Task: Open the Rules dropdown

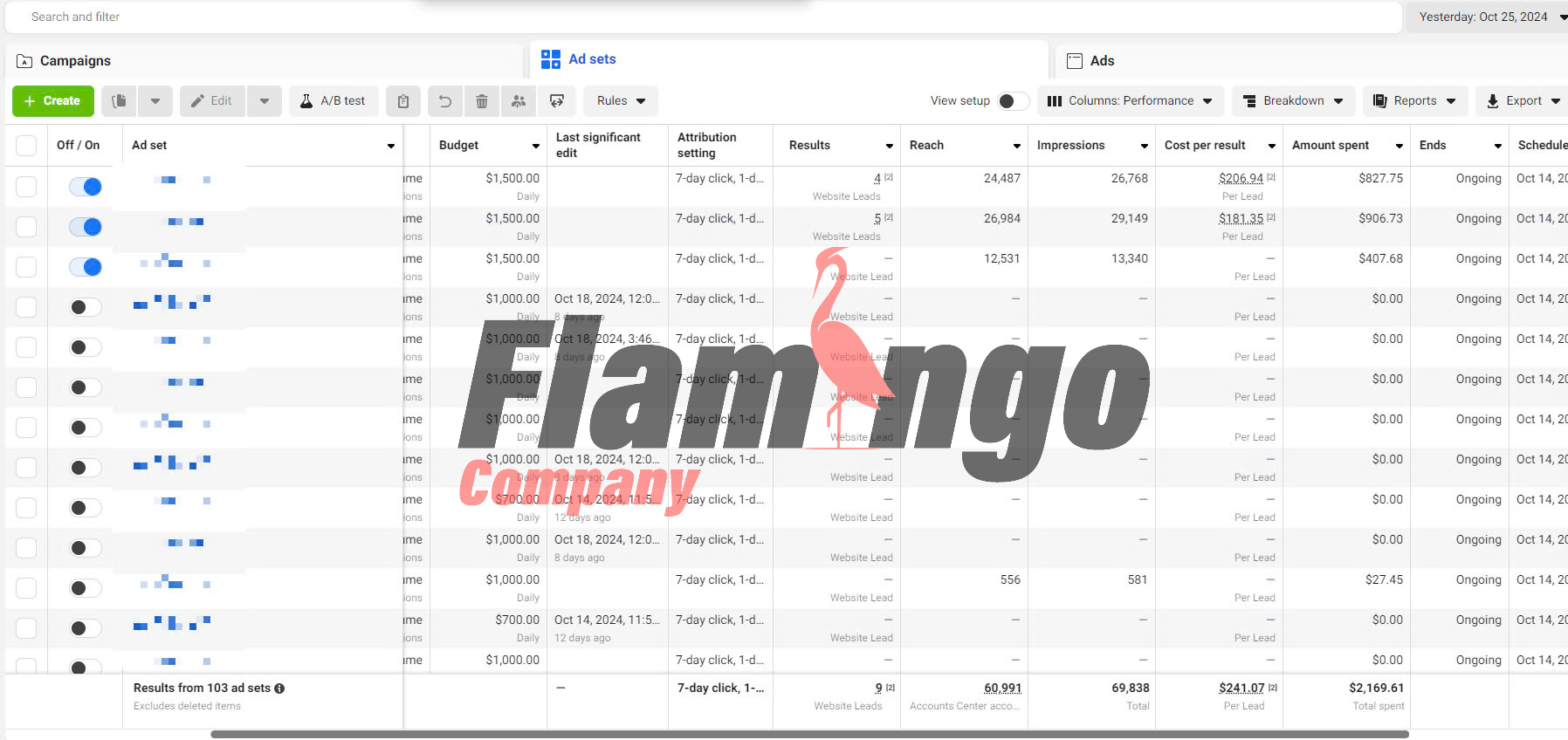Action: click(621, 101)
